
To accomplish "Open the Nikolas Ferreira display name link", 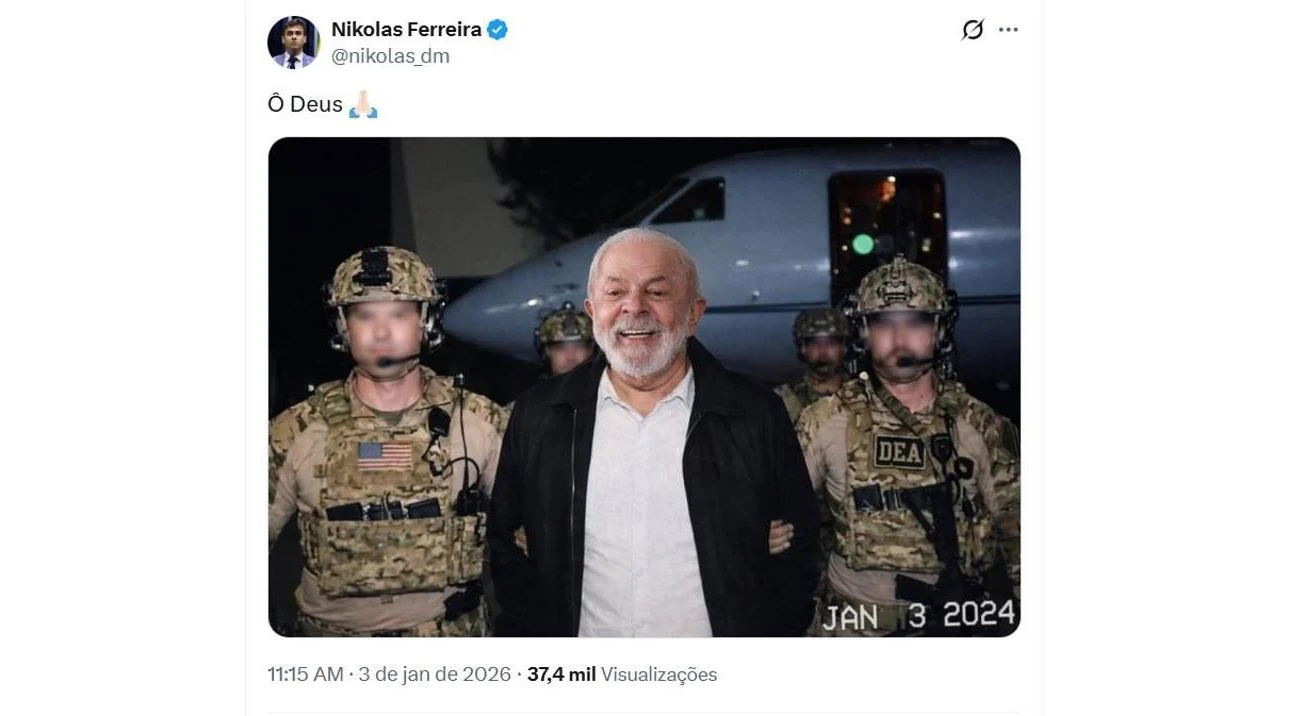I will pyautogui.click(x=406, y=30).
